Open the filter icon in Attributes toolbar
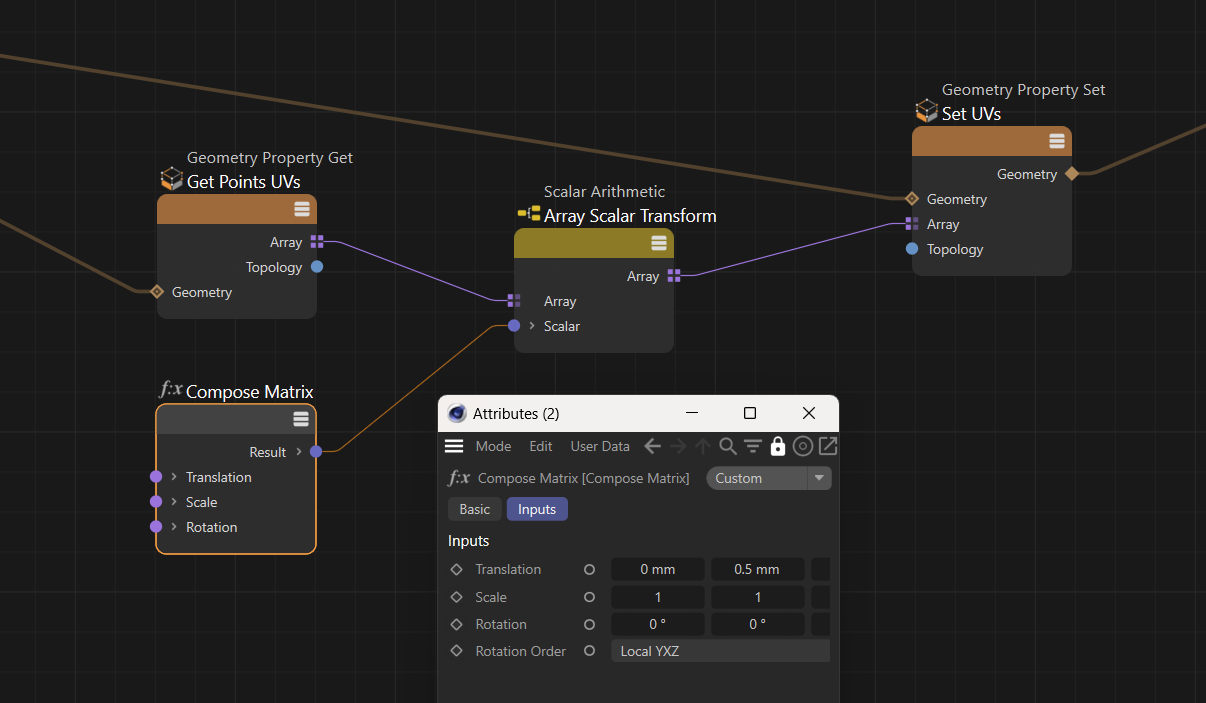The image size is (1206, 703). [x=753, y=446]
